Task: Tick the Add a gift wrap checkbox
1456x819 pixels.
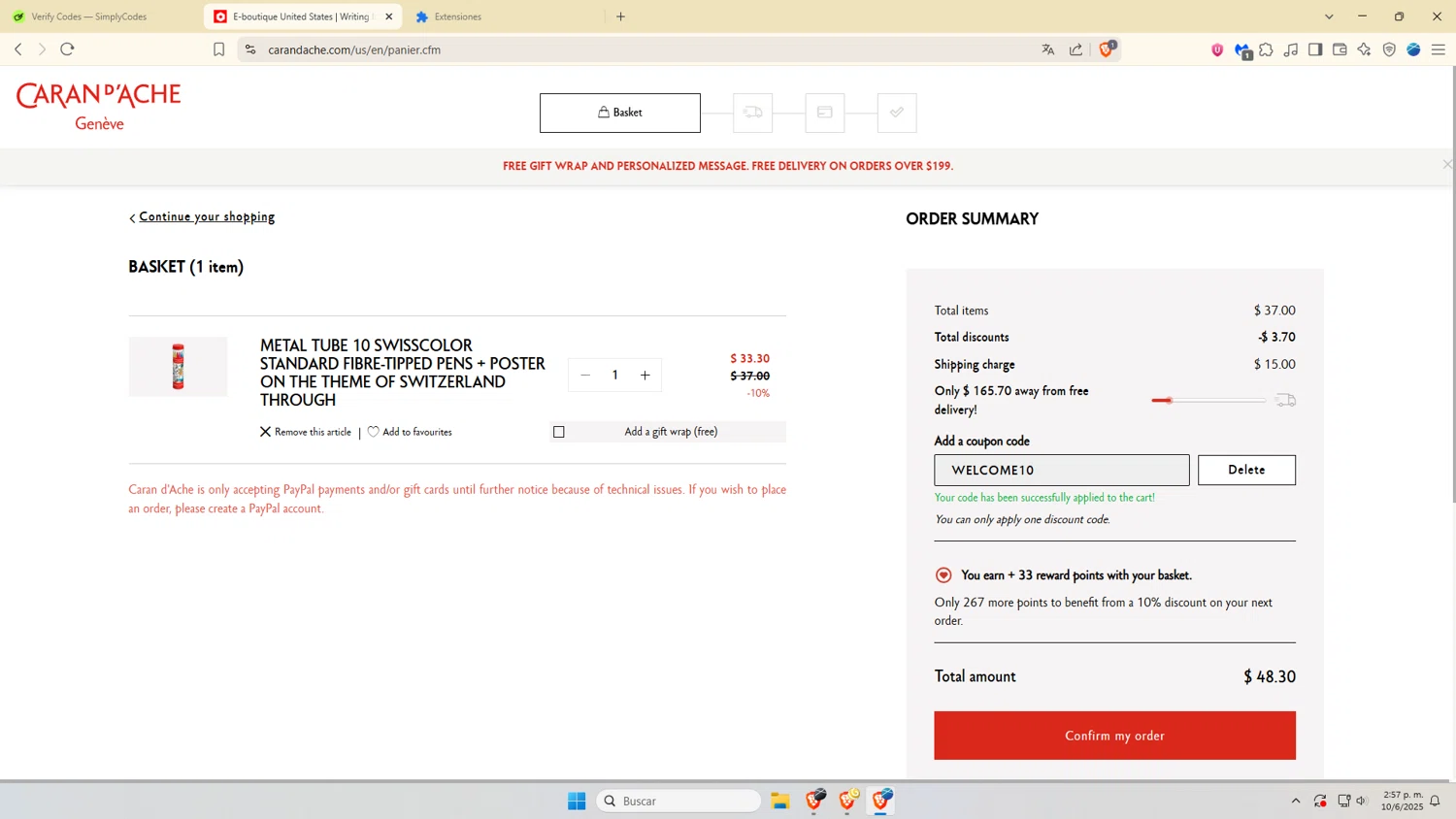Action: 559,432
